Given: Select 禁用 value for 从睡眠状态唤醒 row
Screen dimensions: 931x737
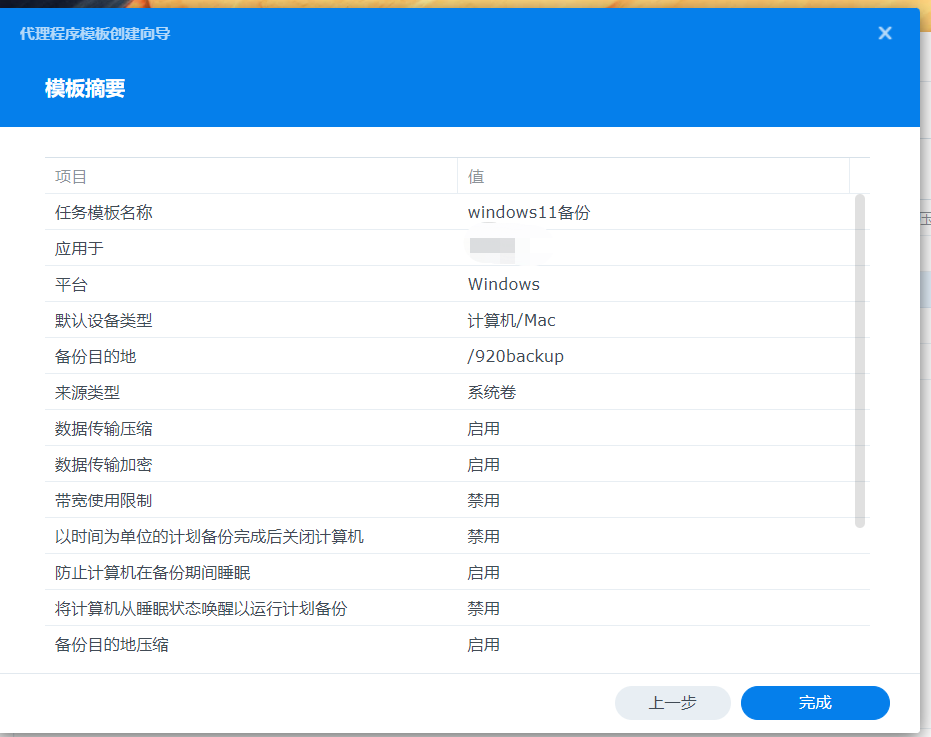Looking at the screenshot, I should coord(483,609).
